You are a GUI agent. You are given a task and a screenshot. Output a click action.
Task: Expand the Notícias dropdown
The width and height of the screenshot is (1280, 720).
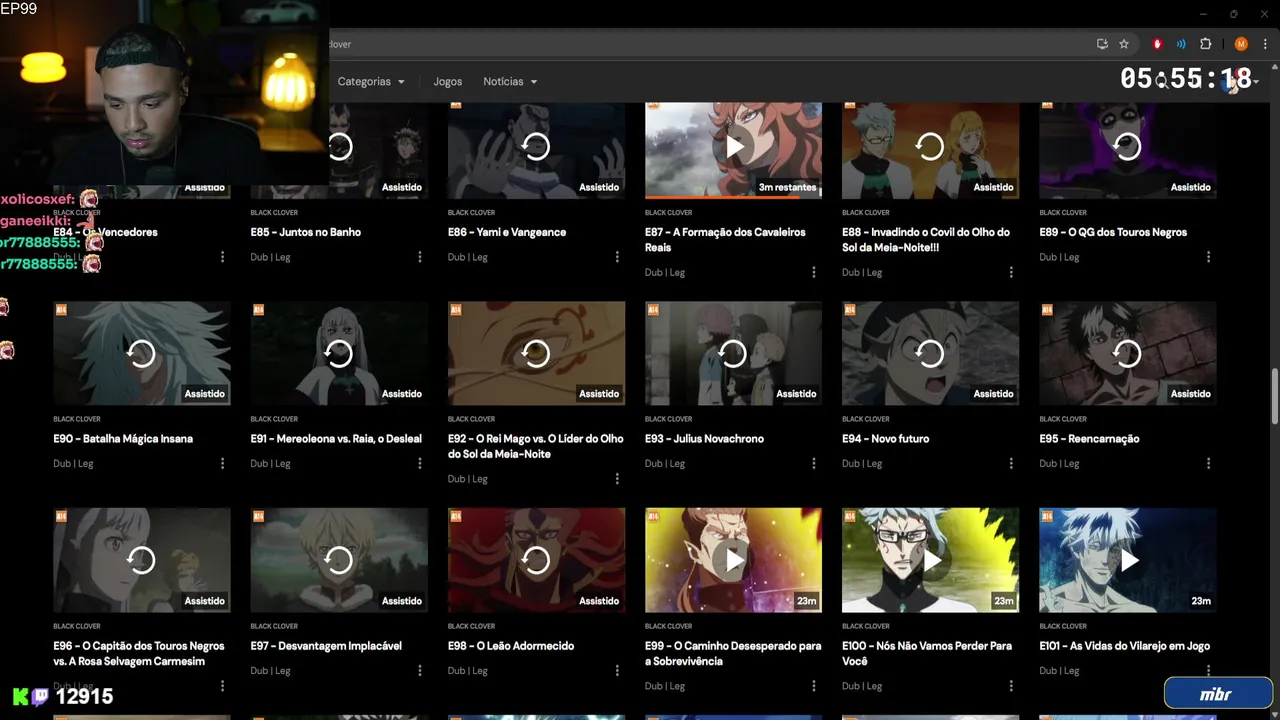tap(510, 82)
